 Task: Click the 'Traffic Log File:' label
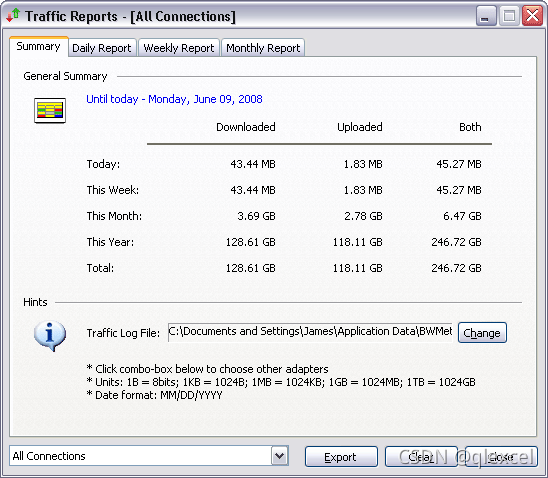[x=123, y=333]
